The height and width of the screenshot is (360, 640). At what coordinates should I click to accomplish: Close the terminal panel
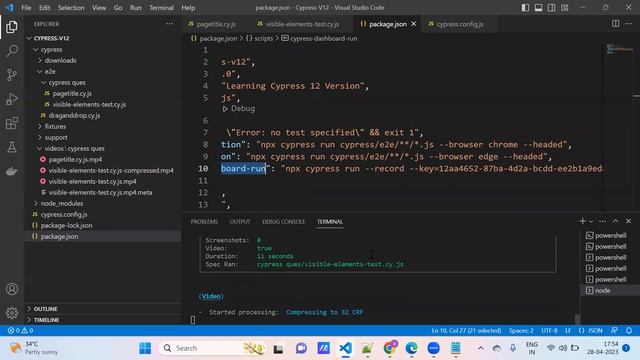pos(629,221)
